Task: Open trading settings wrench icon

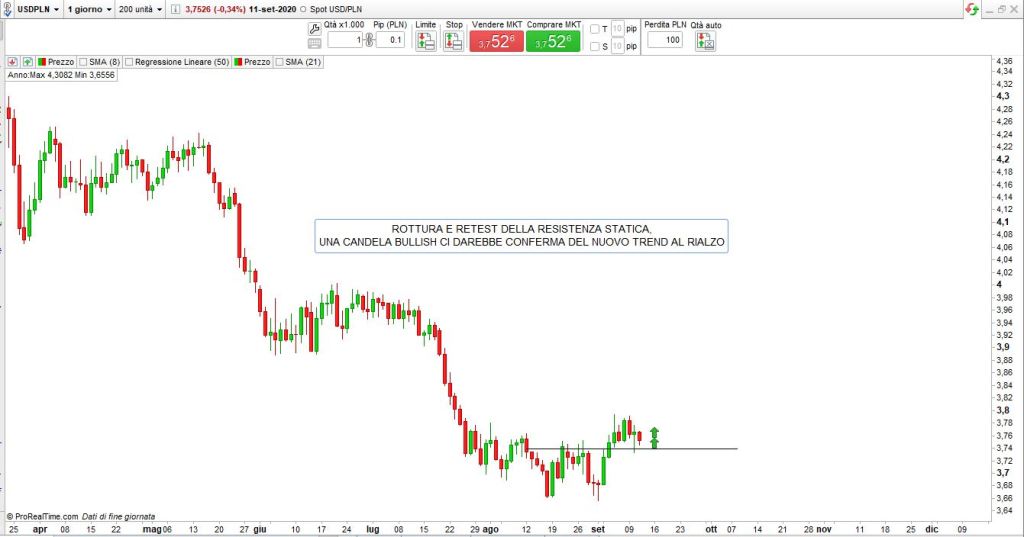Action: (x=314, y=29)
